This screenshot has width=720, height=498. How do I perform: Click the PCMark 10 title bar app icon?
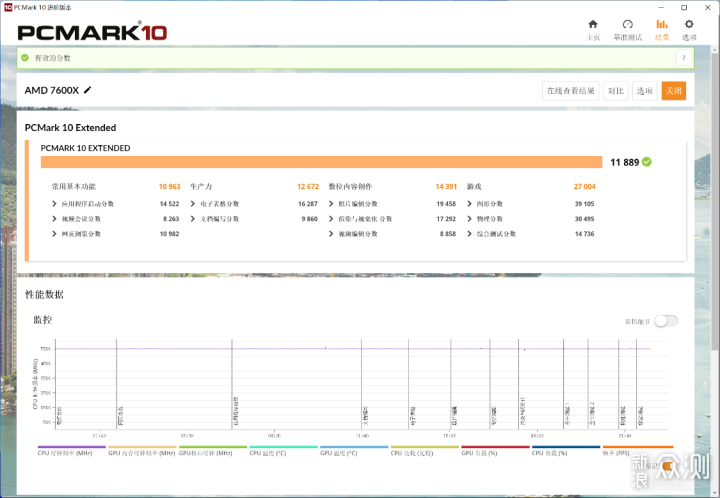(x=8, y=7)
